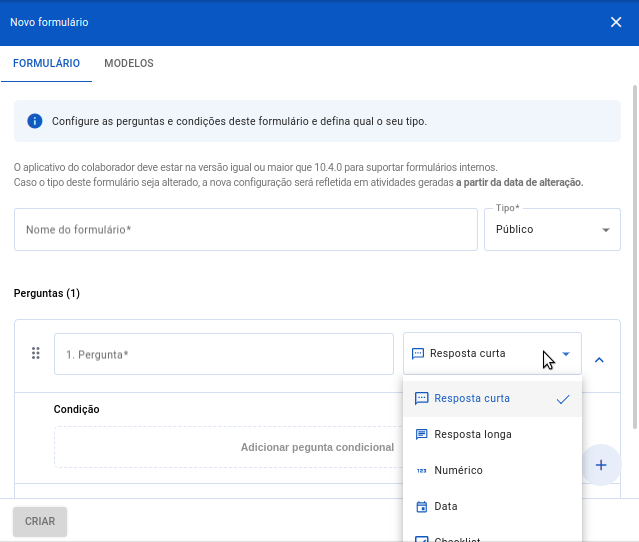The width and height of the screenshot is (639, 542).
Task: Pick the Numérico answer type
Action: (x=458, y=471)
